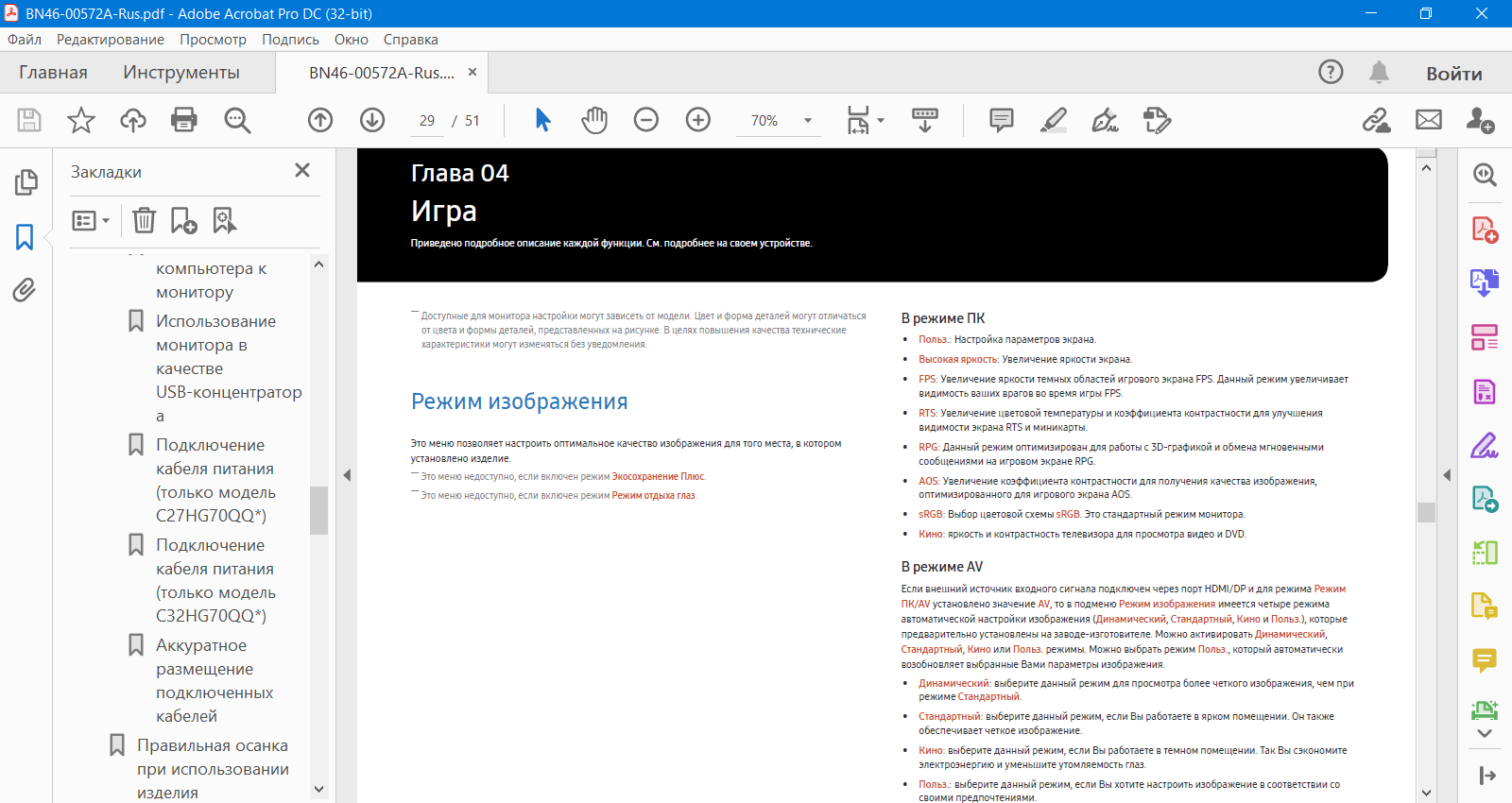This screenshot has width=1512, height=803.
Task: Open bookmarks options dropdown menu
Action: click(92, 220)
